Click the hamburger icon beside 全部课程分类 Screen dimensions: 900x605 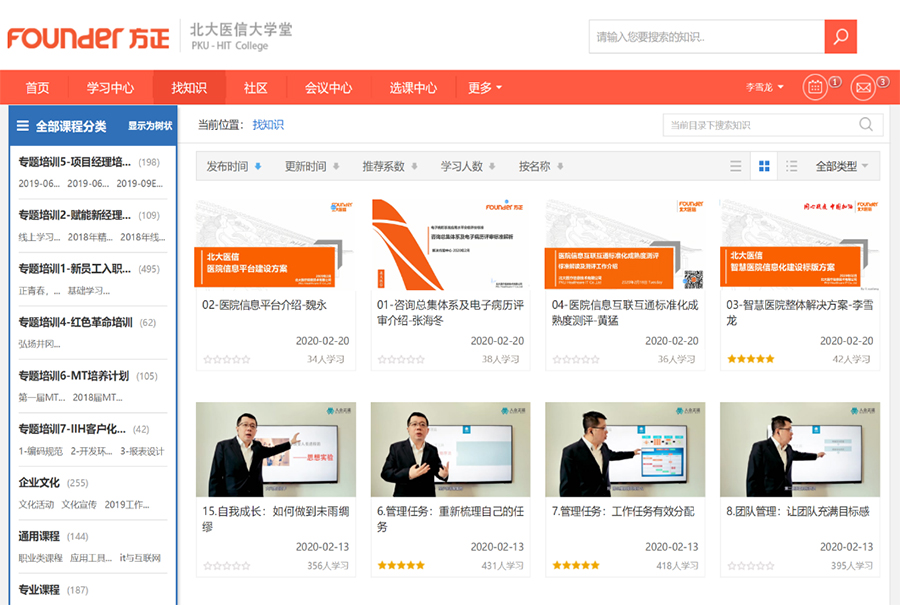click(x=23, y=126)
